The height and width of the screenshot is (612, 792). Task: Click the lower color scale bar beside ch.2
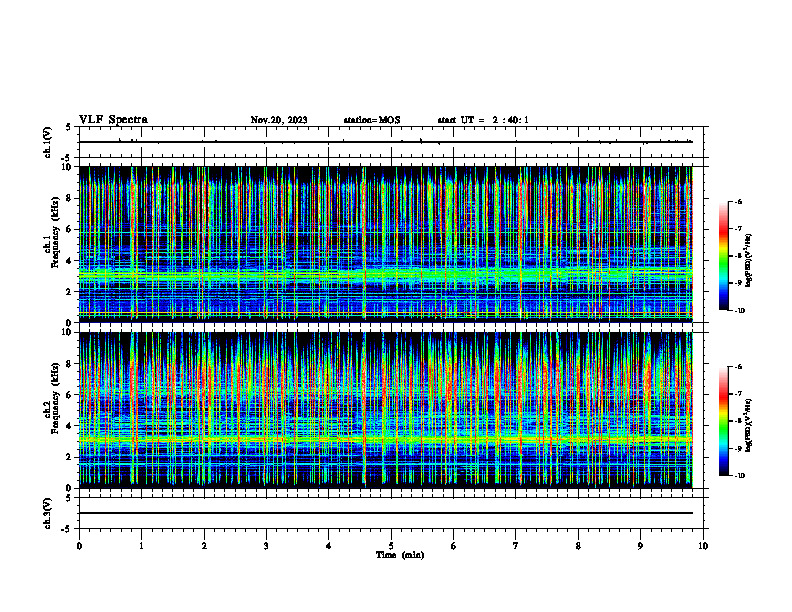click(x=723, y=421)
